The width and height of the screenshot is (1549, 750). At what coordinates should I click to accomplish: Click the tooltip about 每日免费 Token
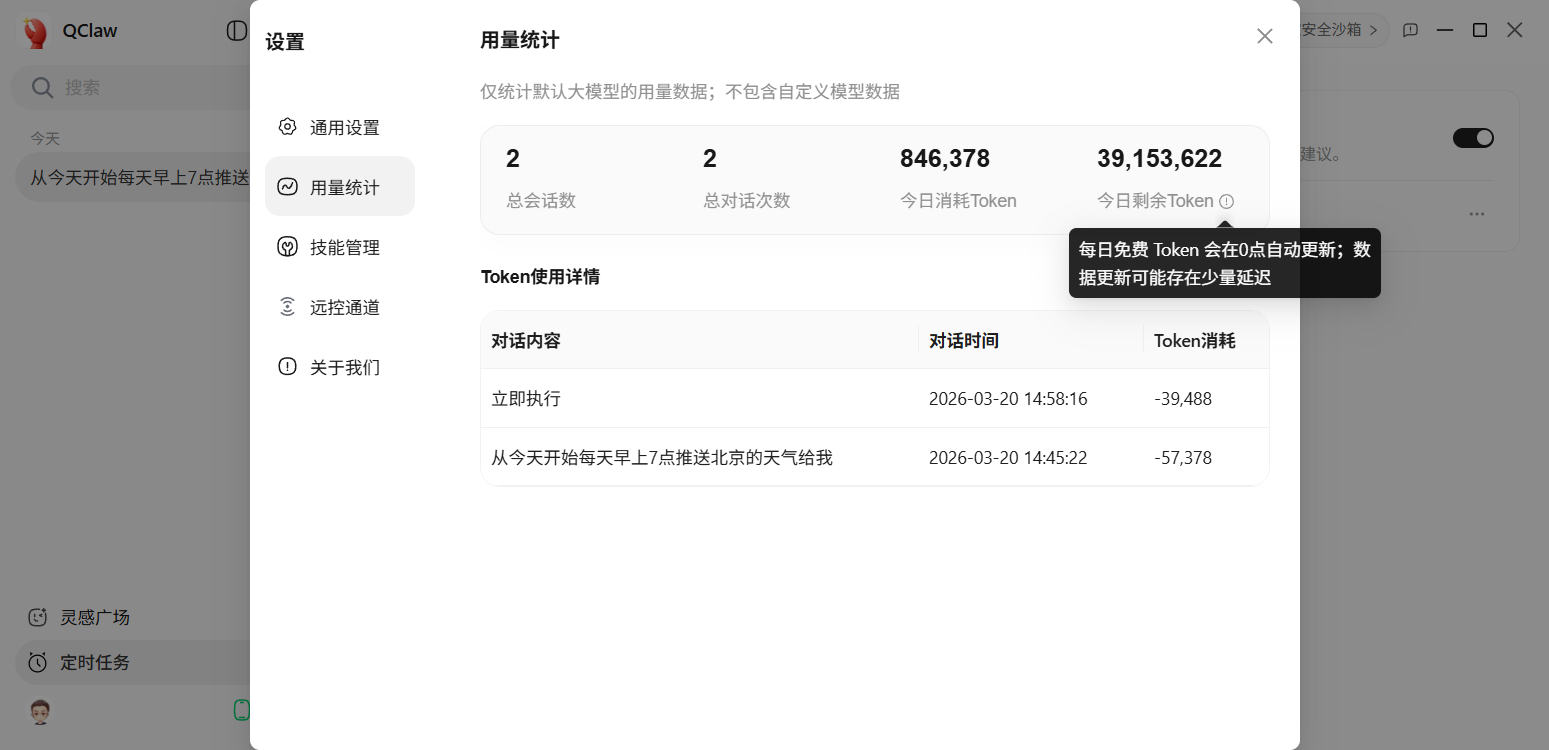pos(1225,263)
